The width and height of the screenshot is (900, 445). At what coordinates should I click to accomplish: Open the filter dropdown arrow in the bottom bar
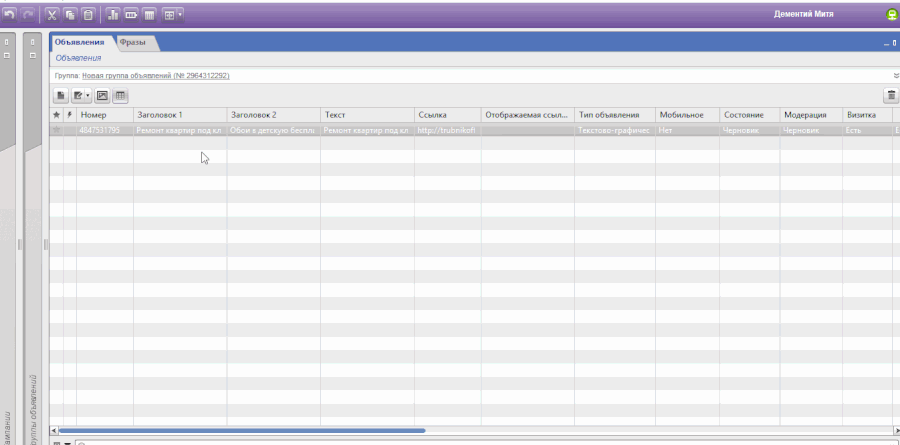pyautogui.click(x=67, y=443)
